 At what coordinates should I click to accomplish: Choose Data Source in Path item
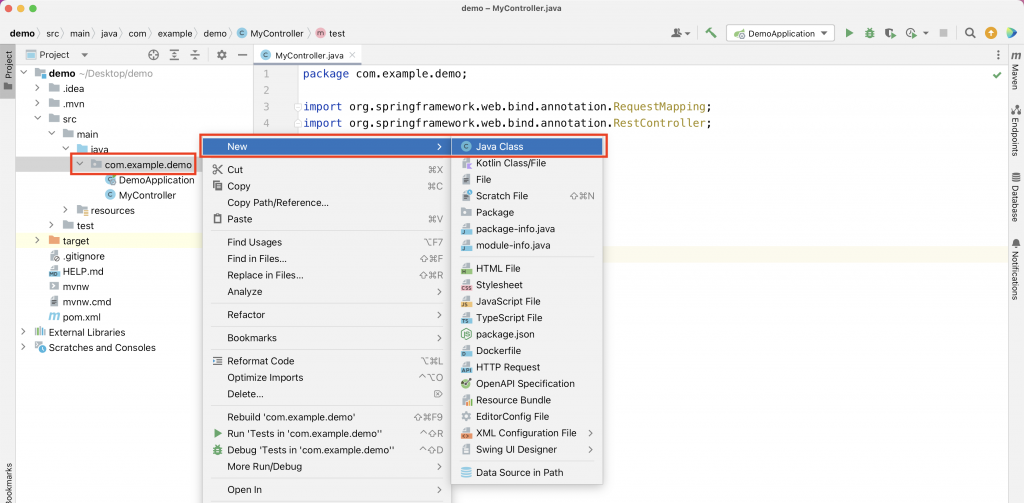(x=526, y=472)
